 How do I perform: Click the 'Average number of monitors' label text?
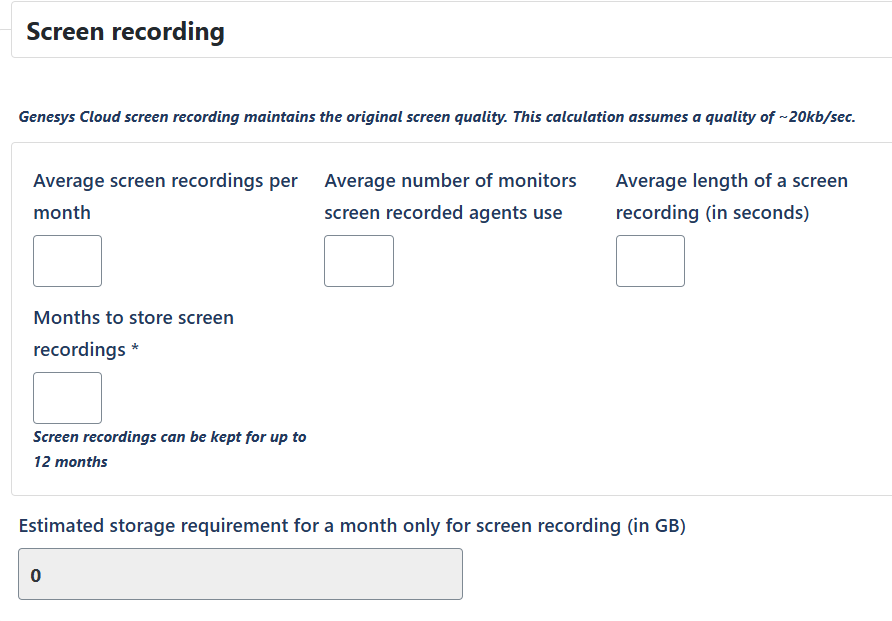(450, 181)
